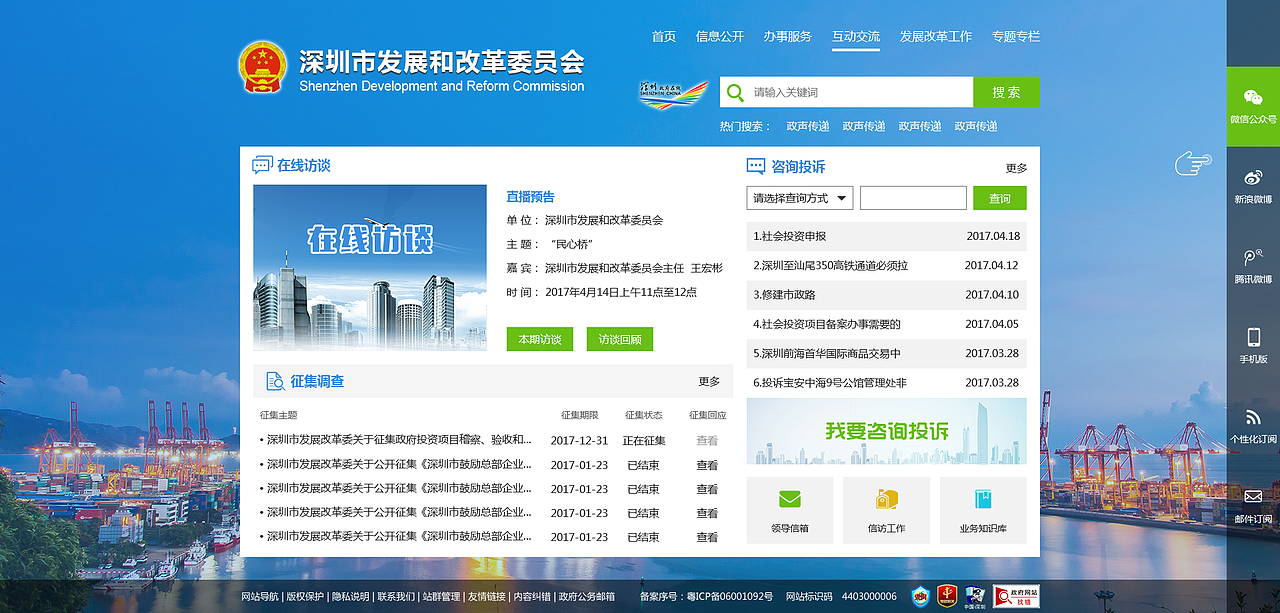The width and height of the screenshot is (1280, 613).
Task: Open item 6.投诉宝安中海9号公馆管理处非
Action: pyautogui.click(x=887, y=382)
